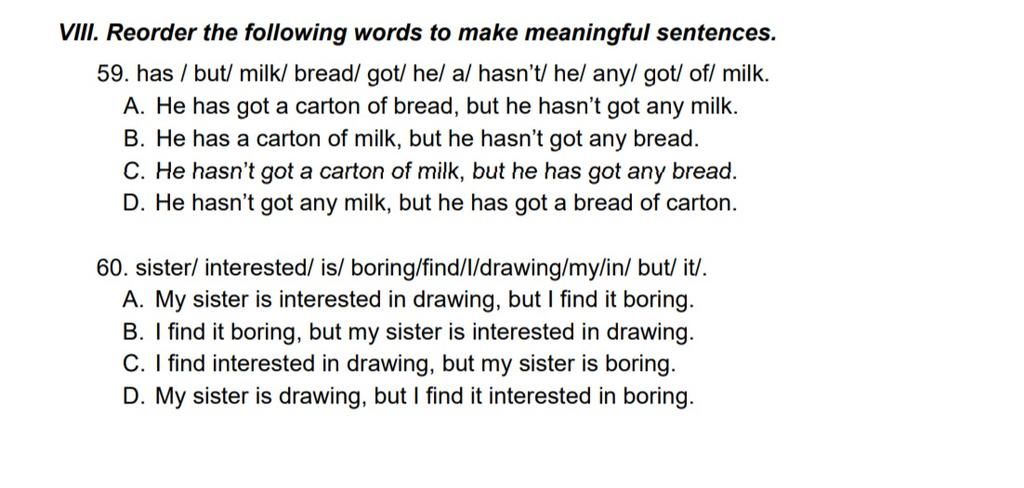Click the letter A label under question 59

click(133, 106)
